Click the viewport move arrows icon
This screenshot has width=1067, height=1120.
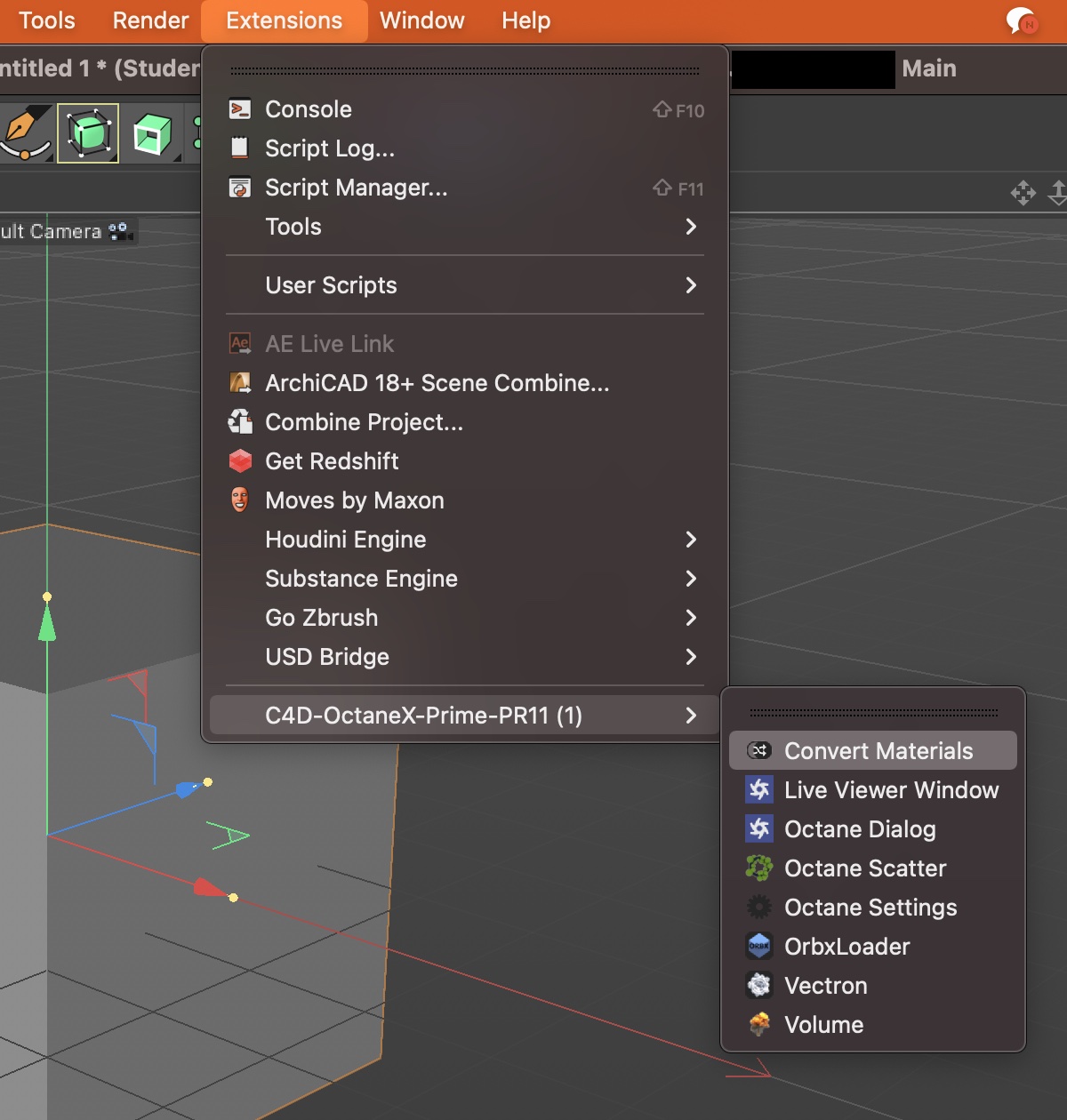click(x=1023, y=192)
